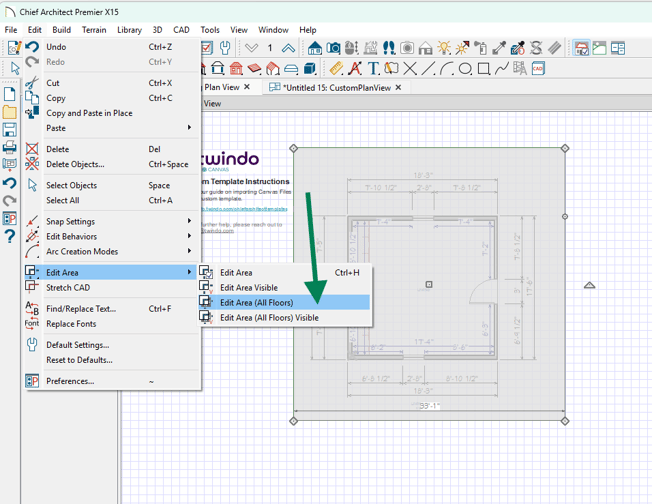
Task: Close the Untitled 15: CustomPlanView tab
Action: point(398,87)
